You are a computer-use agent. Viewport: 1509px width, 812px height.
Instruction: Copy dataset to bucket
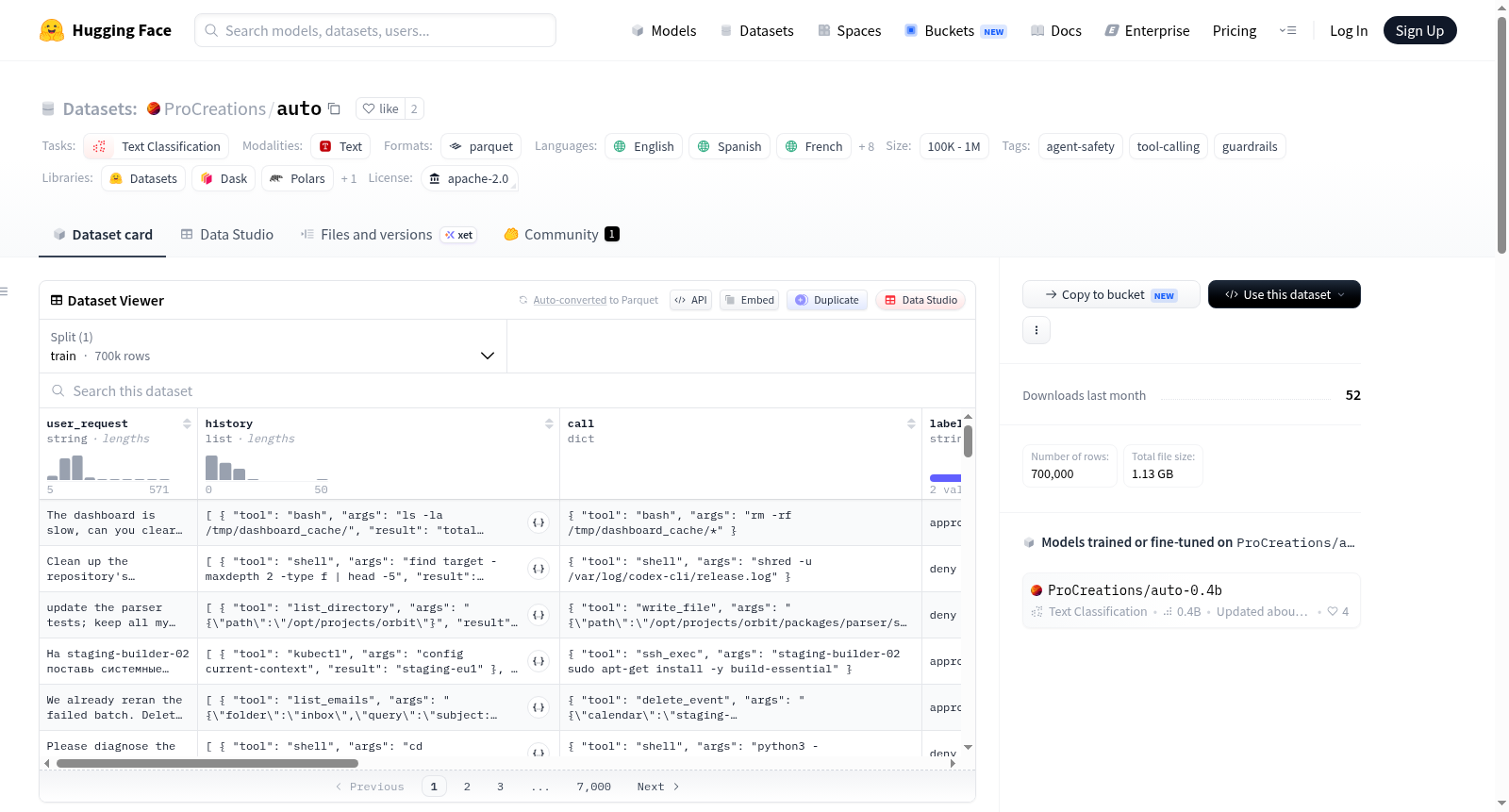pyautogui.click(x=1111, y=294)
